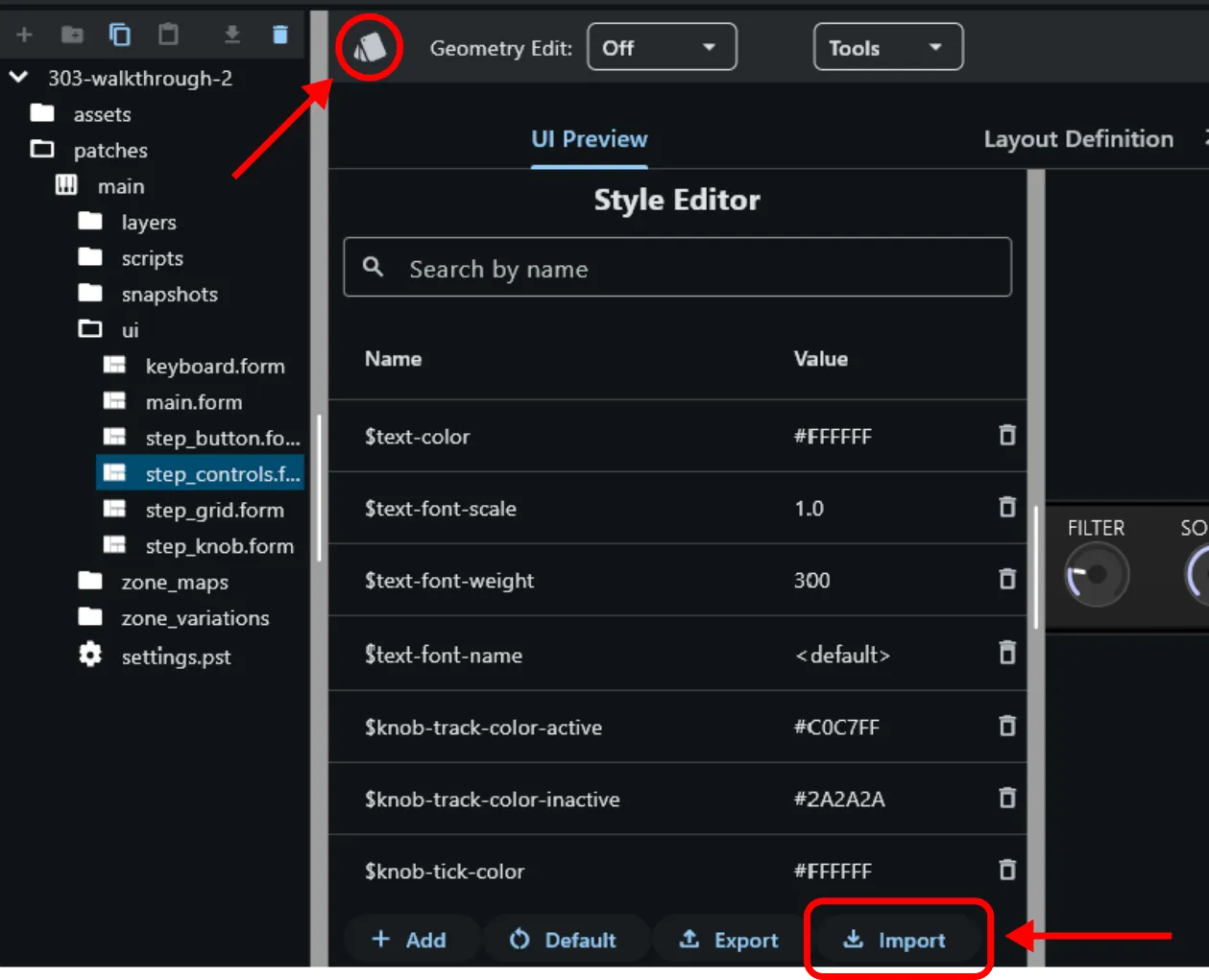The image size is (1209, 980).
Task: Delete the $text-color style entry
Action: click(1006, 435)
